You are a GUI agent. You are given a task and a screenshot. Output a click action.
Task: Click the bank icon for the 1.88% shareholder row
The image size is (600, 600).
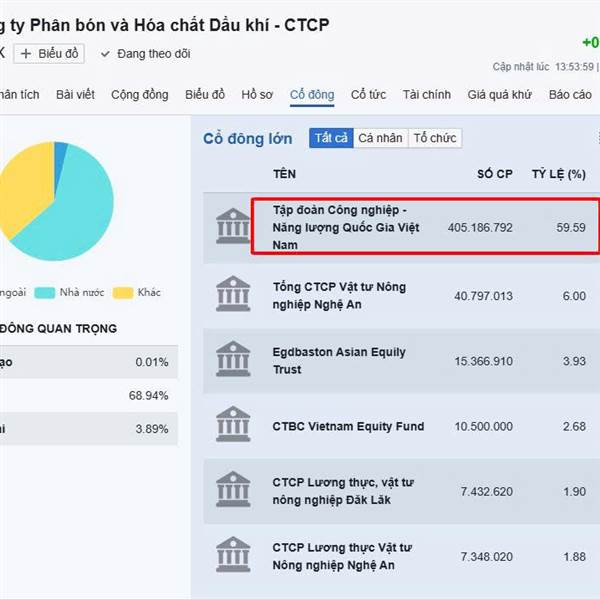point(232,556)
